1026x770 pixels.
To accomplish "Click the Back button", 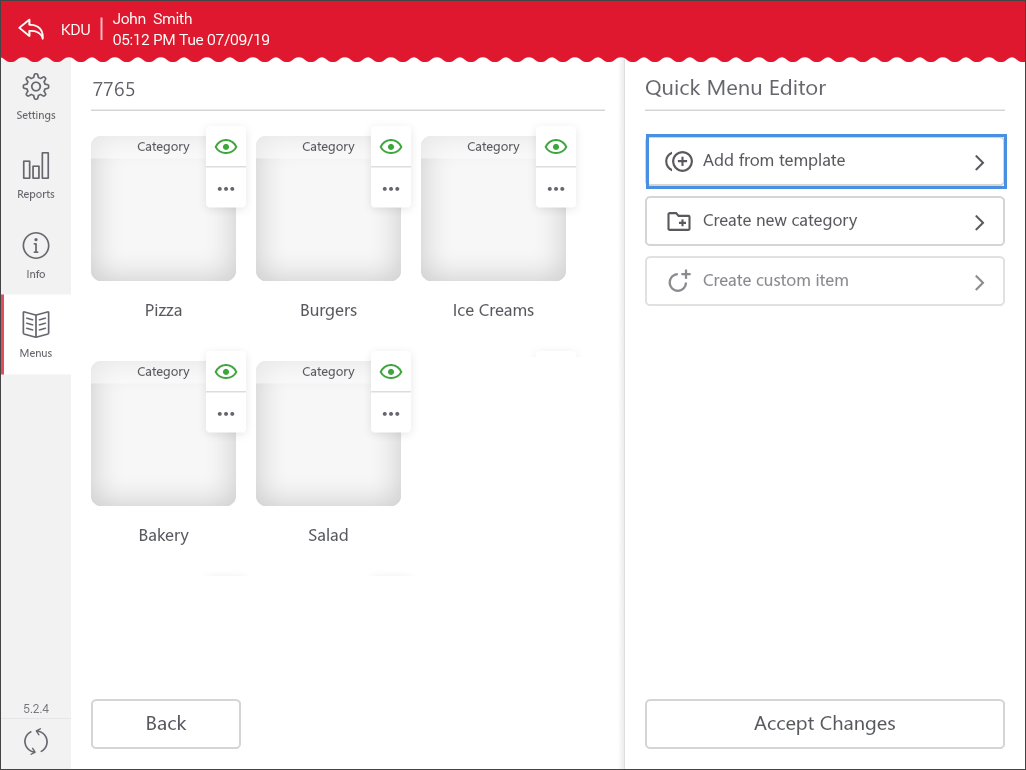I will pyautogui.click(x=166, y=724).
